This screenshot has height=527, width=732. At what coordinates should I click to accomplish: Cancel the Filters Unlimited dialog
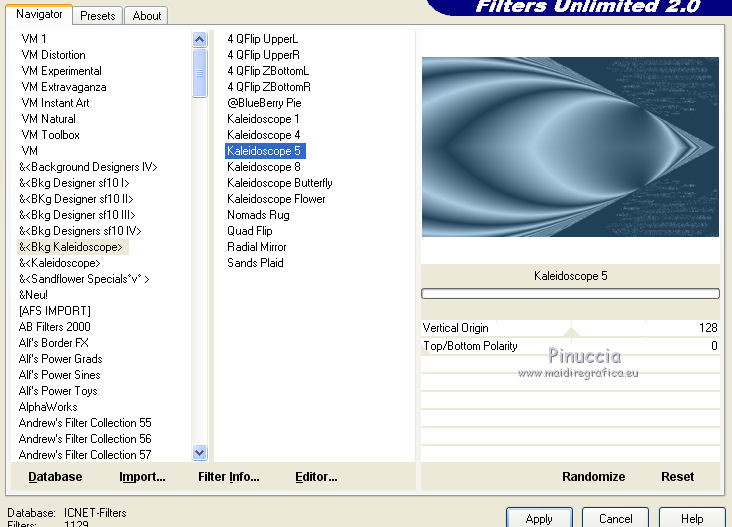615,518
